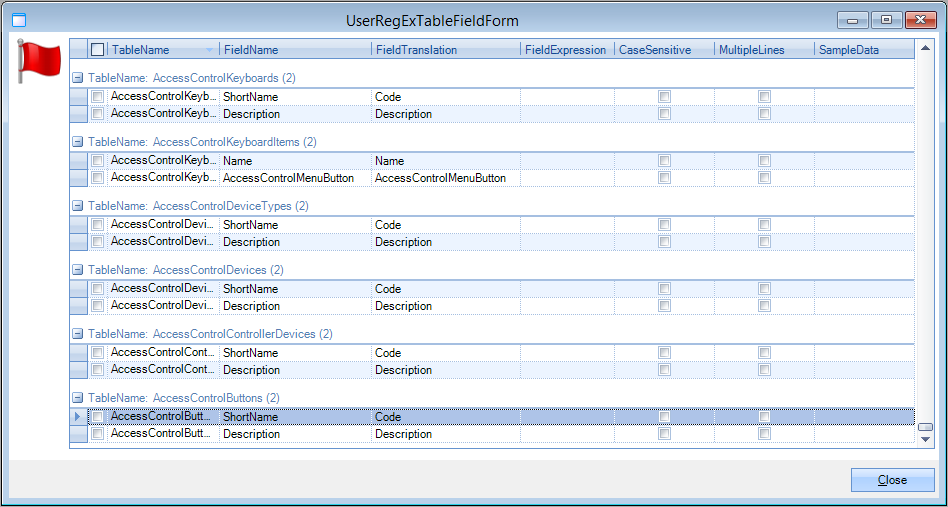Check the AccessControlKeyboards ShortName row checkbox
948x507 pixels.
pos(97,97)
